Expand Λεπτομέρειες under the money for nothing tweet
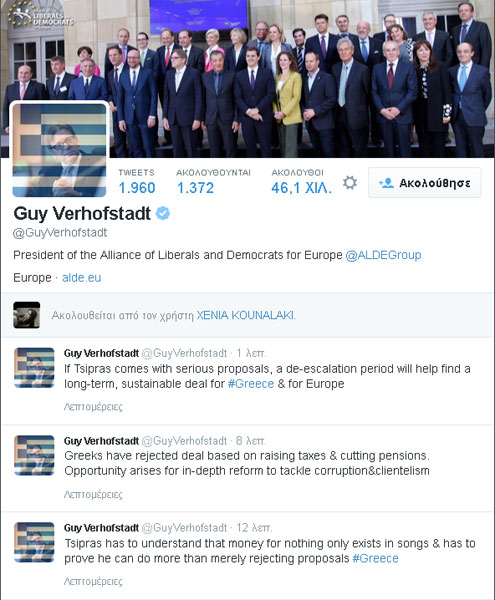Viewport: 495px width, 600px height. [x=93, y=582]
